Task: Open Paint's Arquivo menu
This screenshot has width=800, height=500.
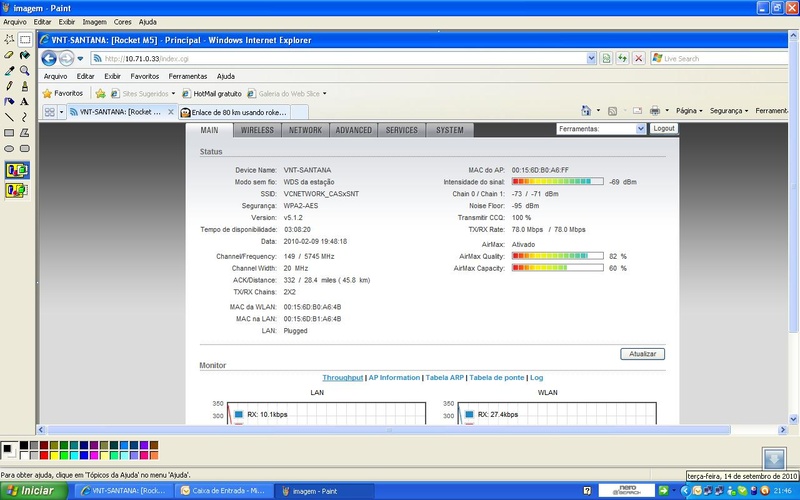Action: tap(15, 22)
